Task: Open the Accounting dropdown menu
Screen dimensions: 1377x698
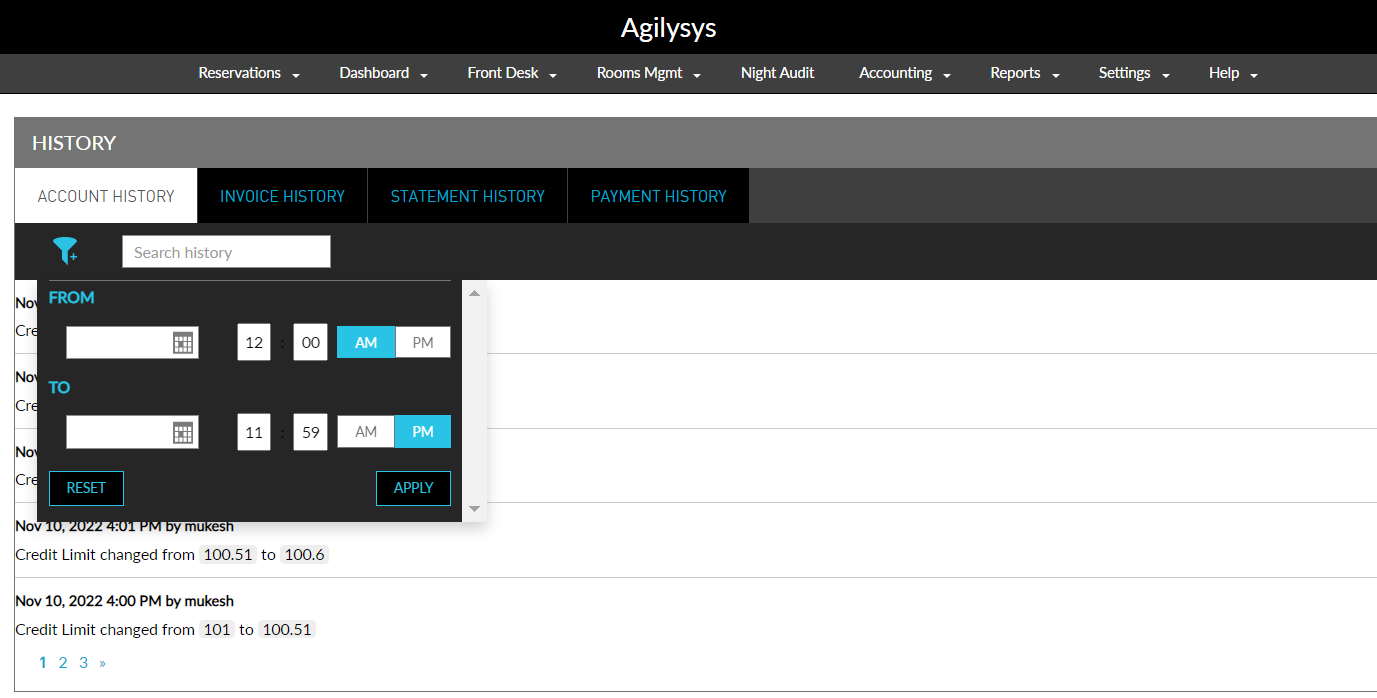Action: (x=904, y=73)
